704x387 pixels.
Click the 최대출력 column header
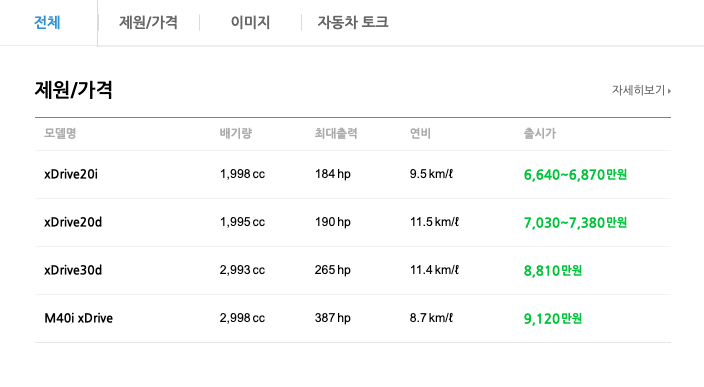point(336,133)
